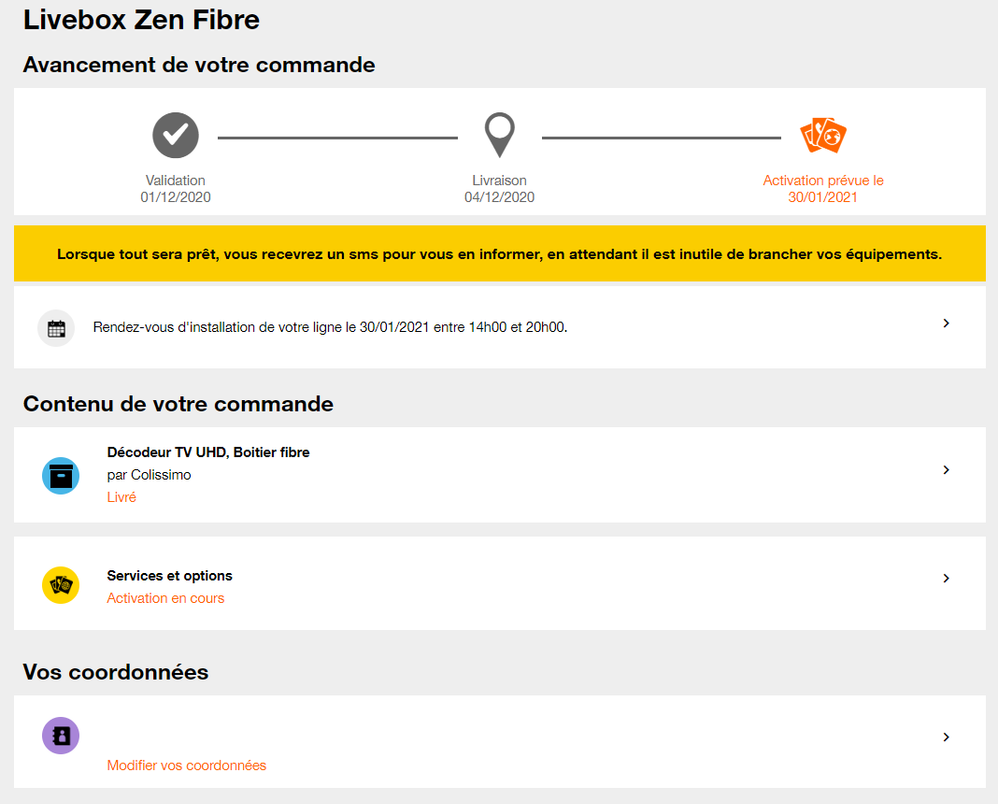
Task: Expand the Vos coordonnées row chevron
Action: [946, 737]
